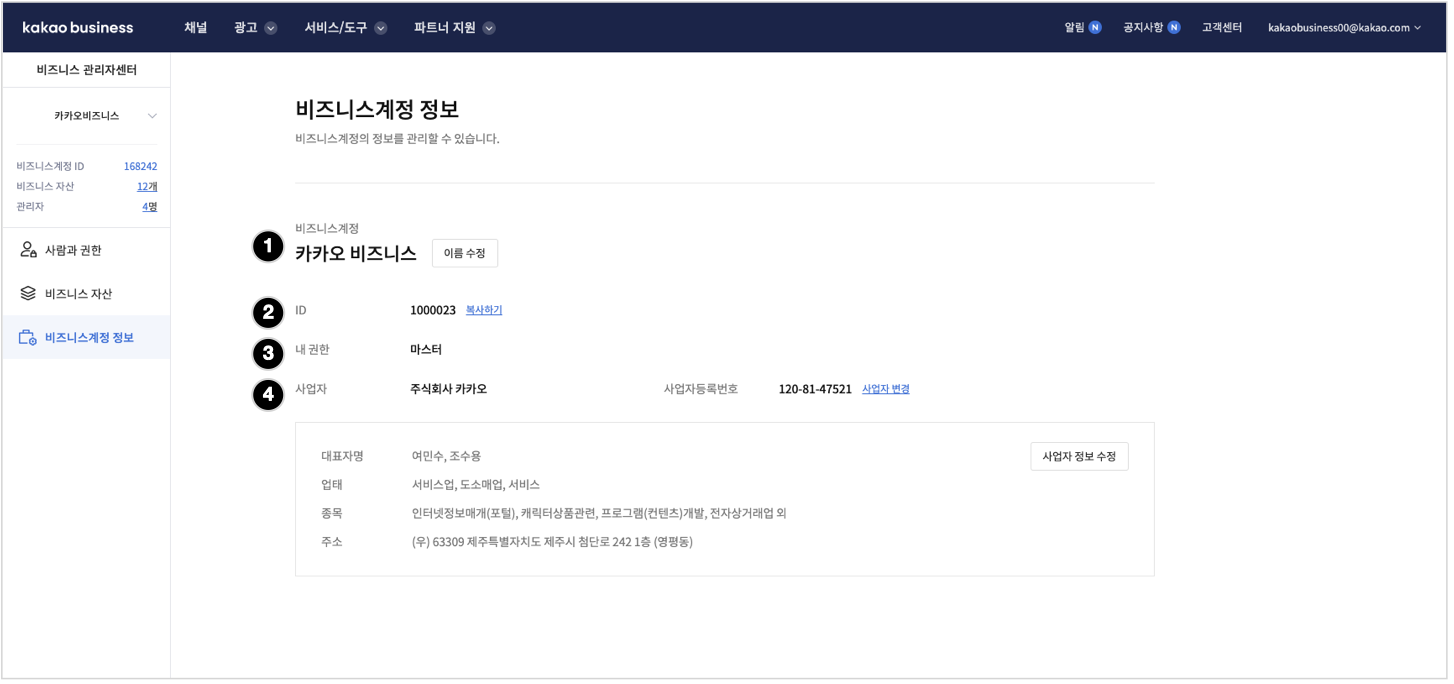Open 공지사항 notices
Screen dimensions: 1454x684
pyautogui.click(x=1151, y=28)
